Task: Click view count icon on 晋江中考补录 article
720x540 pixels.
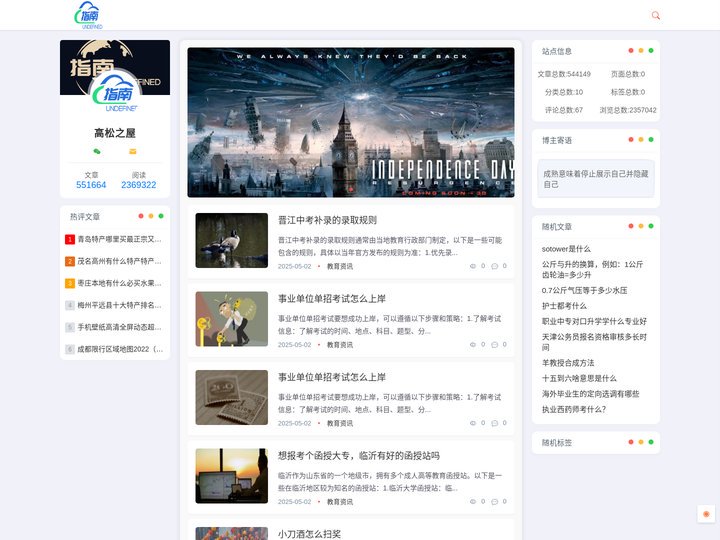Action: 472,266
